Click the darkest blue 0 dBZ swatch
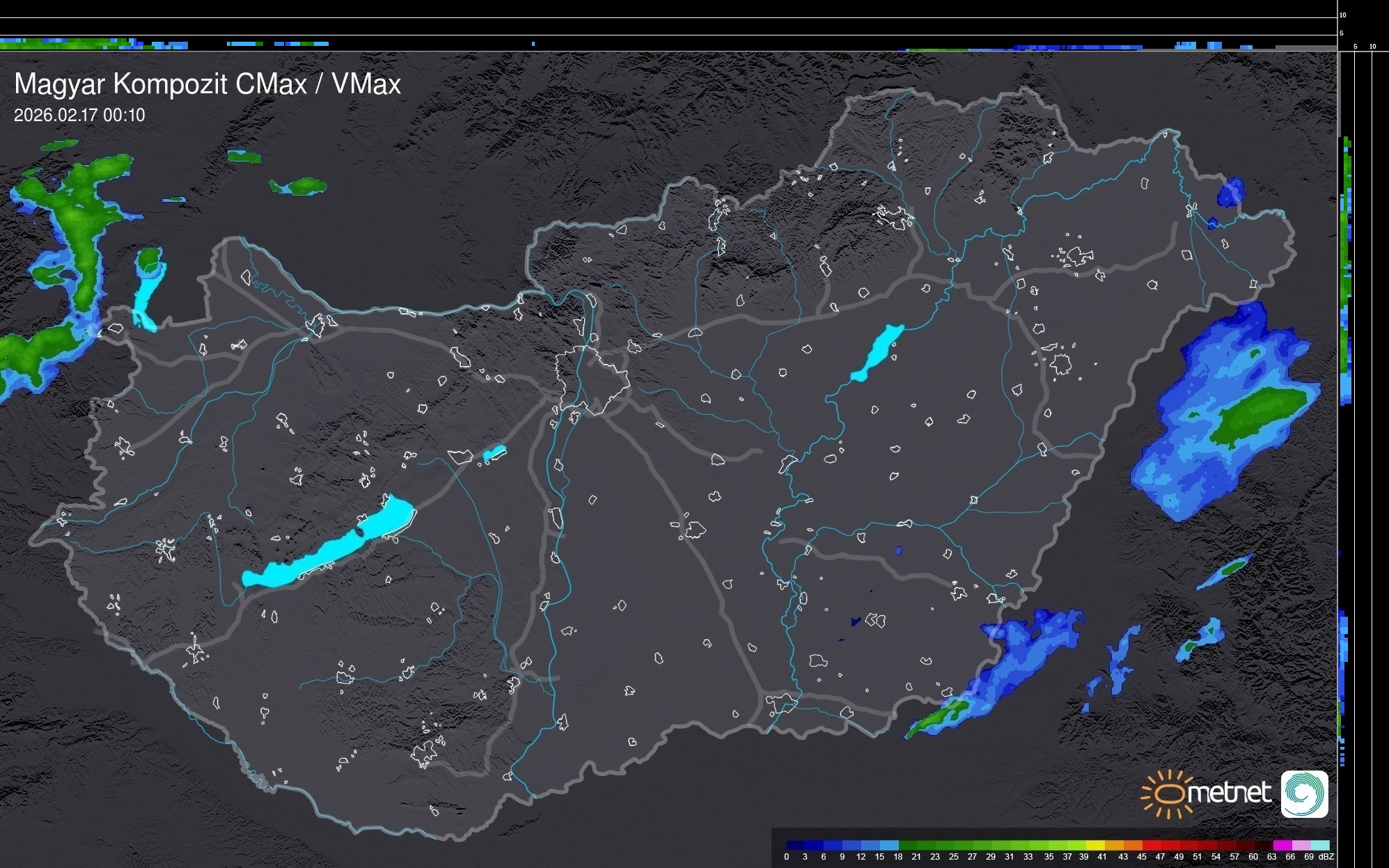 (795, 846)
